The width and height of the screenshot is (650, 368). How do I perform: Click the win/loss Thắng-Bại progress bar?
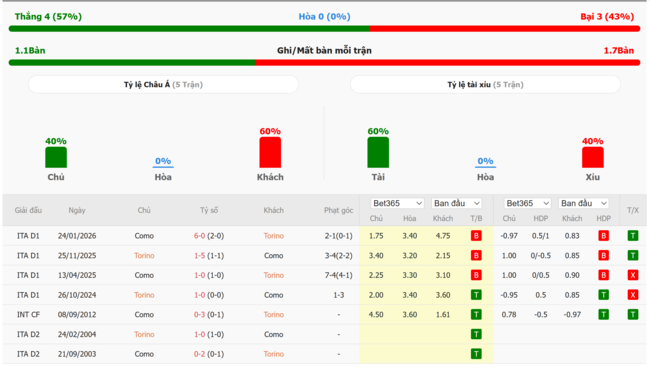pos(325,29)
